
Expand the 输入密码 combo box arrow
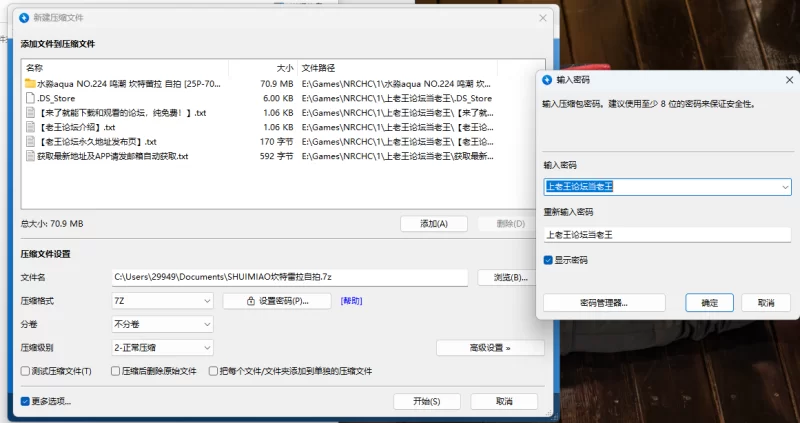783,186
